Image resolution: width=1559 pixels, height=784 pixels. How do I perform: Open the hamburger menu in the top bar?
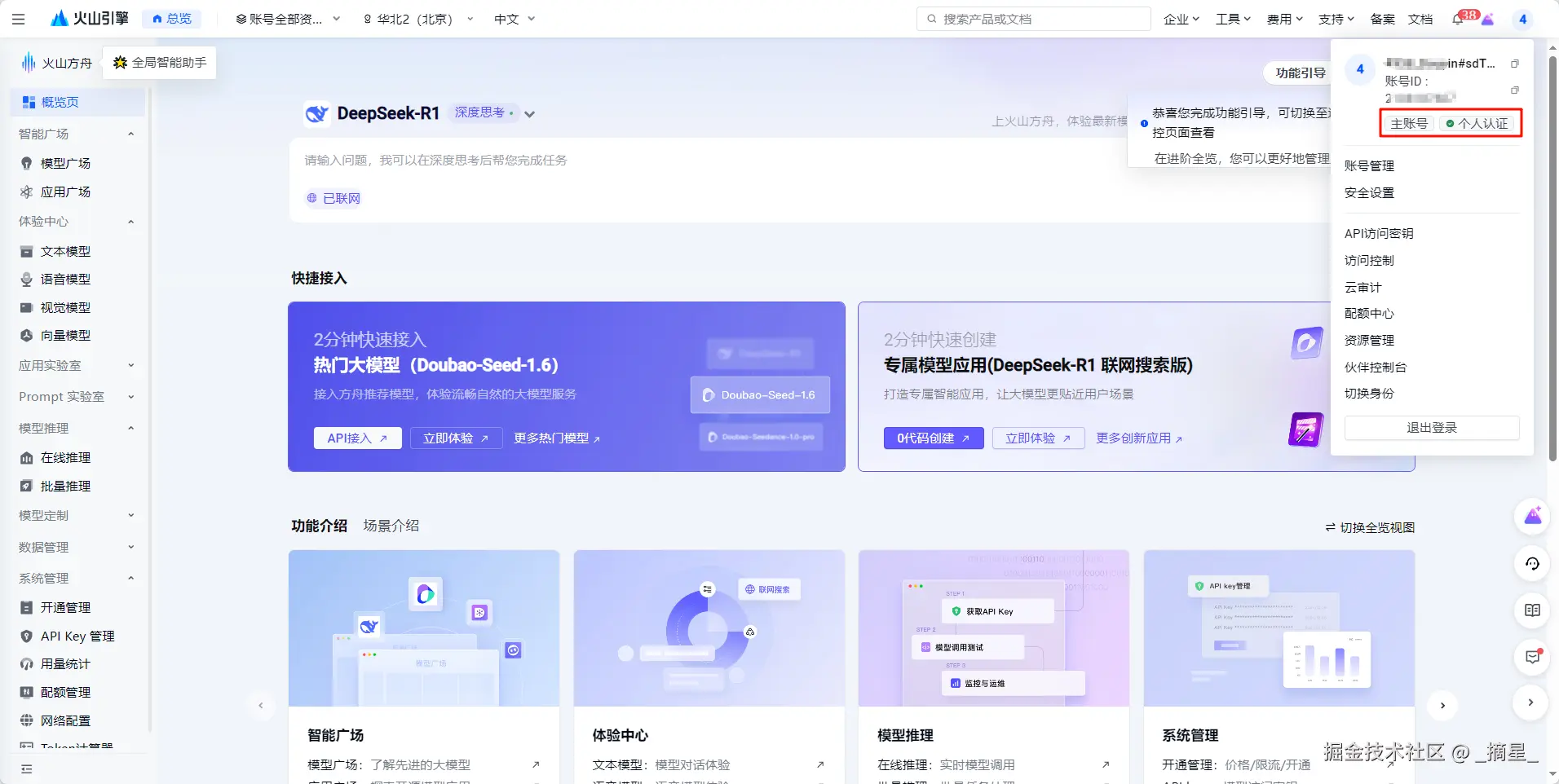coord(19,19)
